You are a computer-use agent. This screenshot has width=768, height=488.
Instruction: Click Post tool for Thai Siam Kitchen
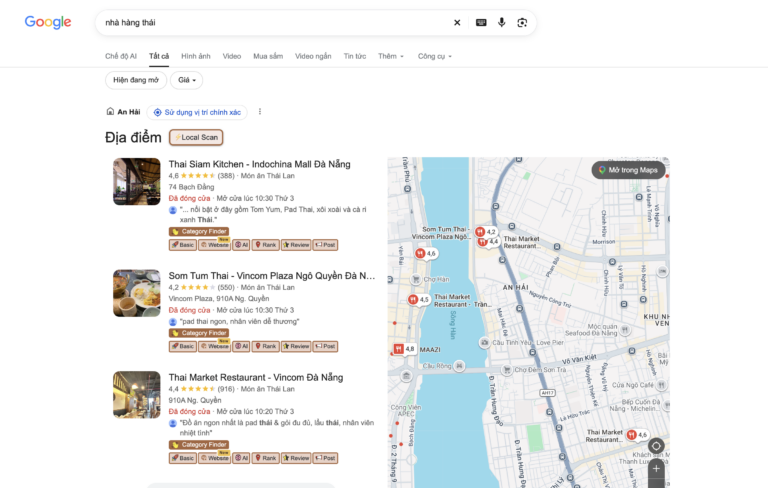(x=325, y=244)
